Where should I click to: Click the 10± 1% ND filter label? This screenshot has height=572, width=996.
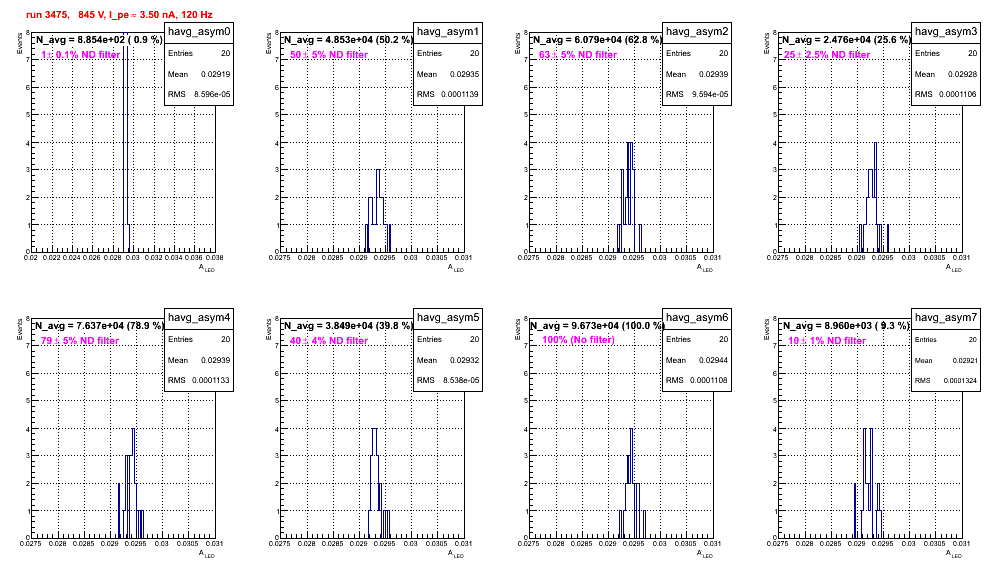[827, 341]
